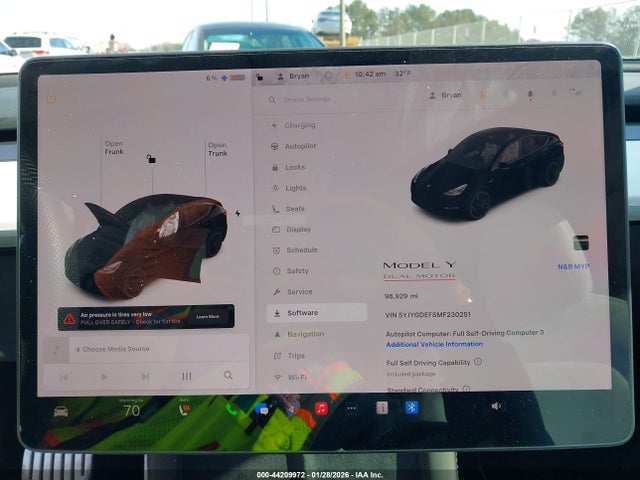The height and width of the screenshot is (480, 640).
Task: Open Display settings
Action: click(291, 229)
